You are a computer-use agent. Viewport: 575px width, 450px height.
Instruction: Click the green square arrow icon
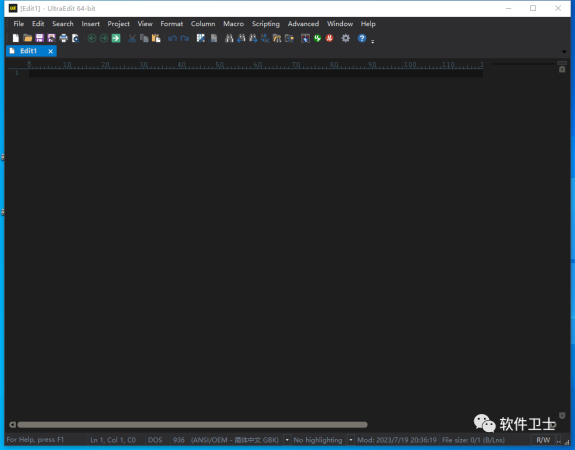tap(116, 38)
